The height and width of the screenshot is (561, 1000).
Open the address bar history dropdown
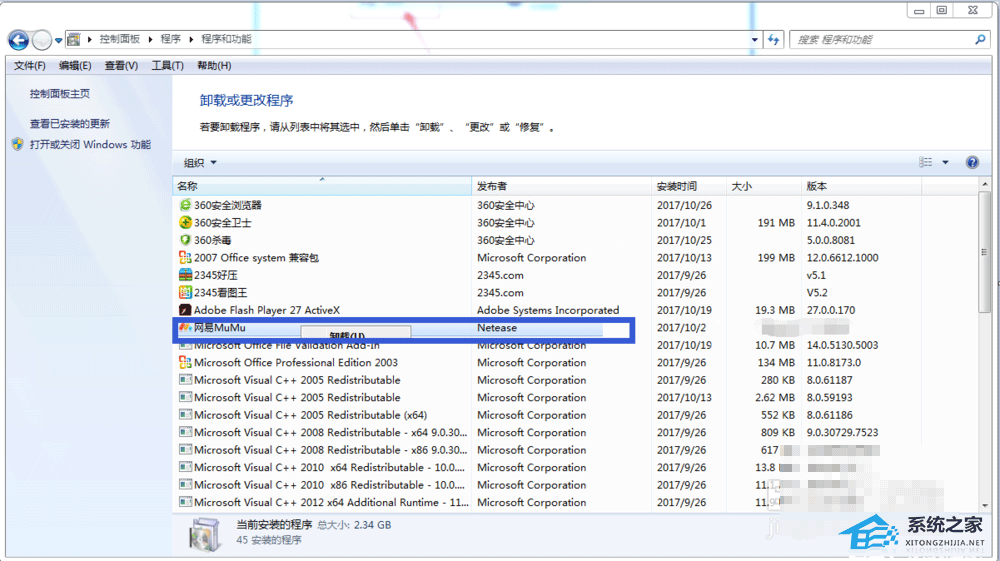point(755,40)
